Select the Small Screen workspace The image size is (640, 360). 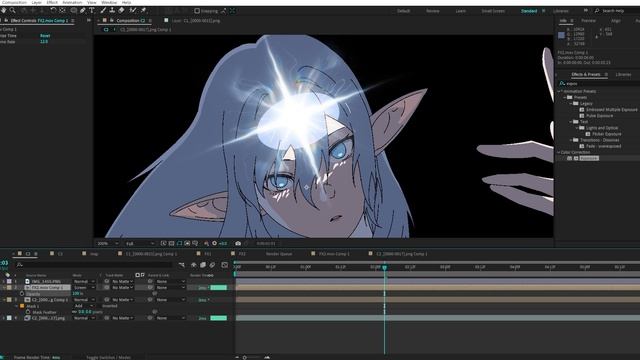point(493,11)
